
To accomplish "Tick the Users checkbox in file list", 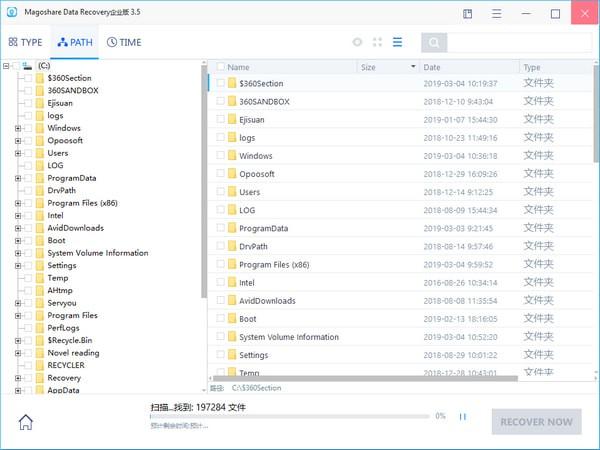I will pos(220,191).
